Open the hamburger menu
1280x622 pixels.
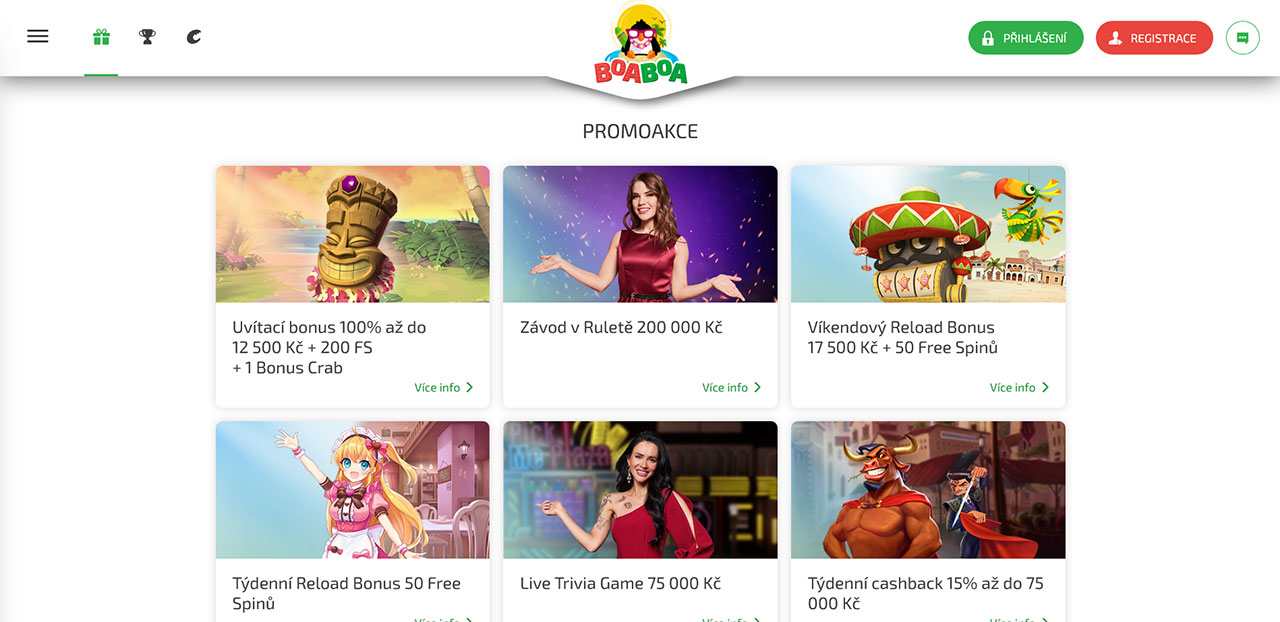(x=38, y=37)
